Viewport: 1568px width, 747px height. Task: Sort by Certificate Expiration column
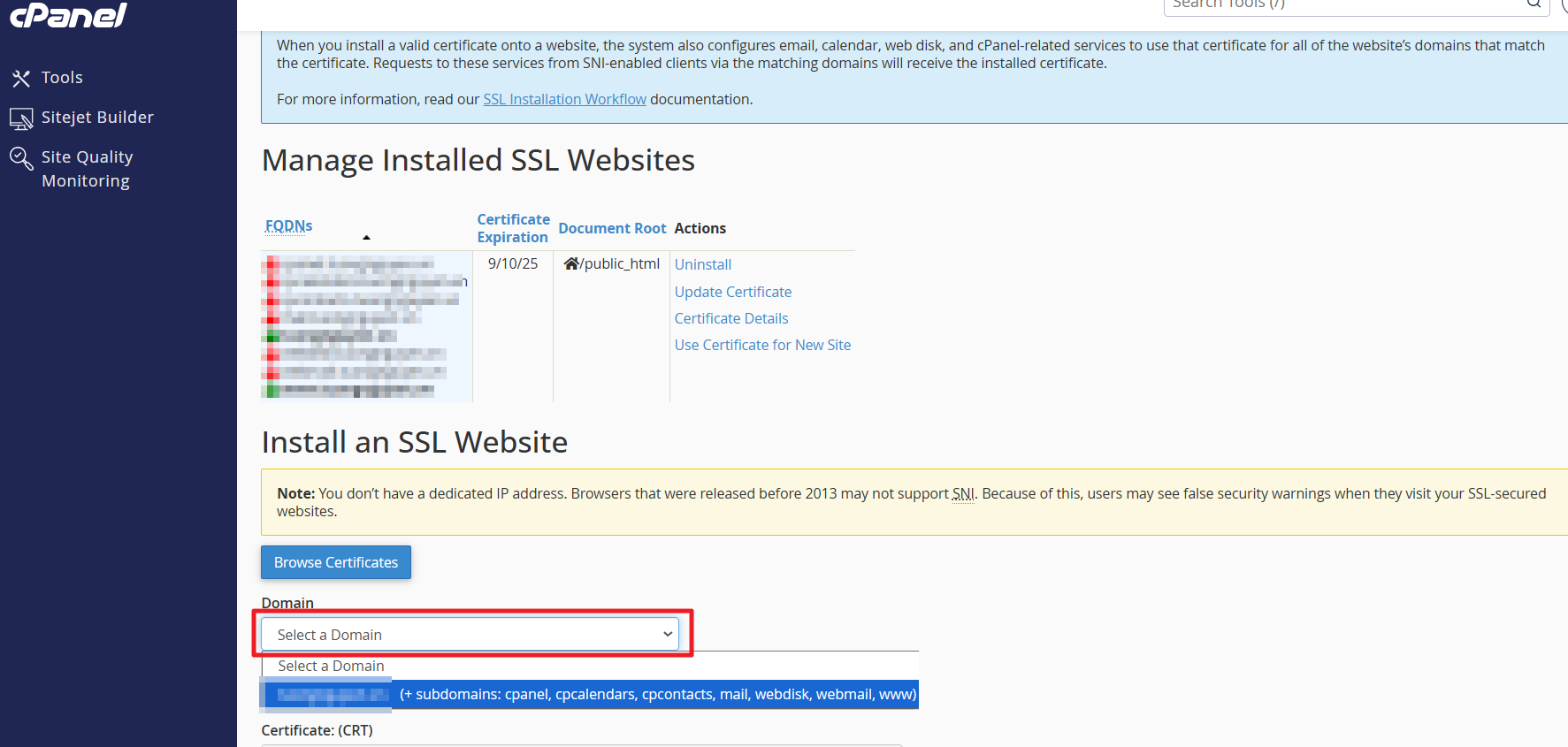513,228
